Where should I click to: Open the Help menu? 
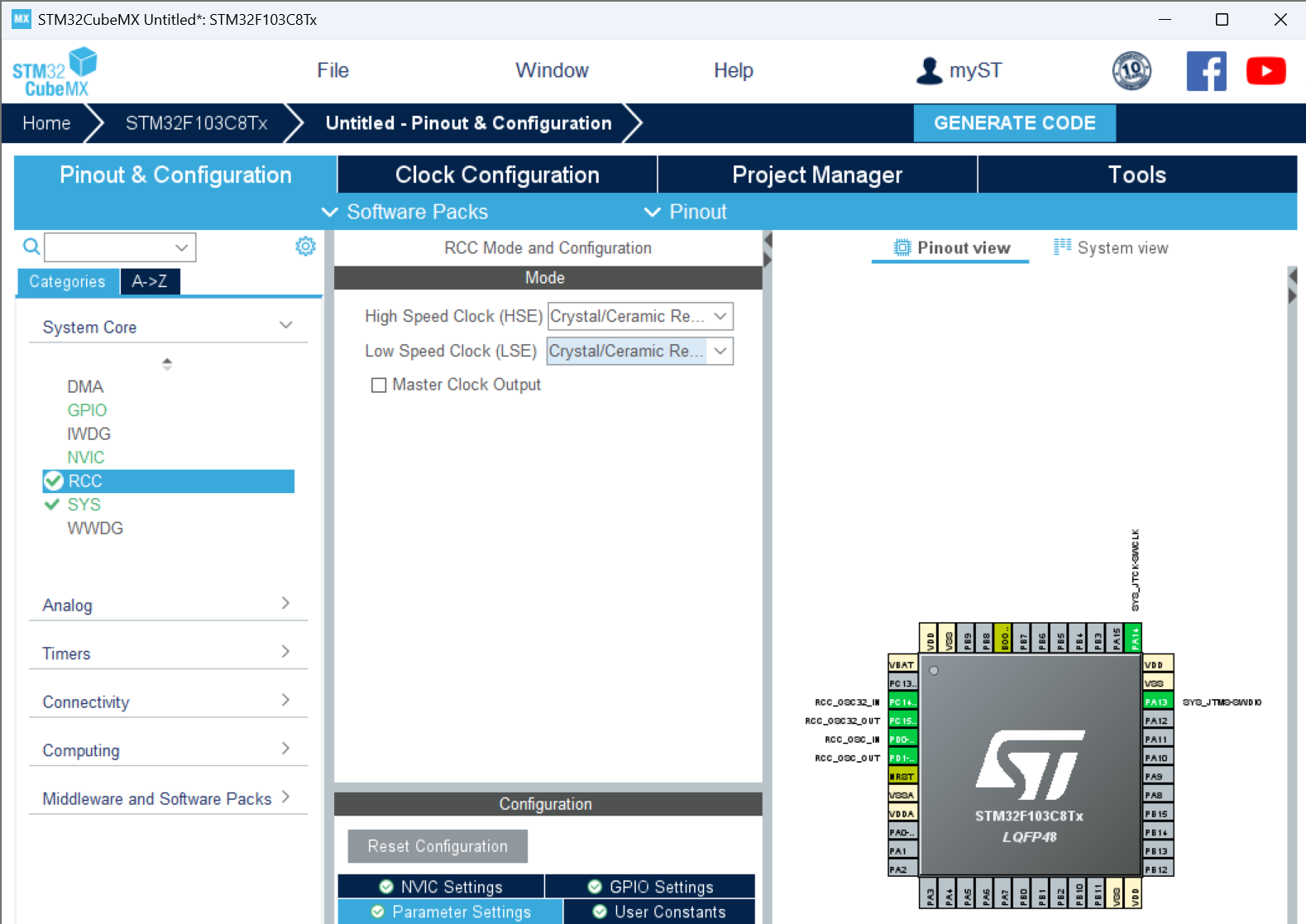tap(733, 70)
